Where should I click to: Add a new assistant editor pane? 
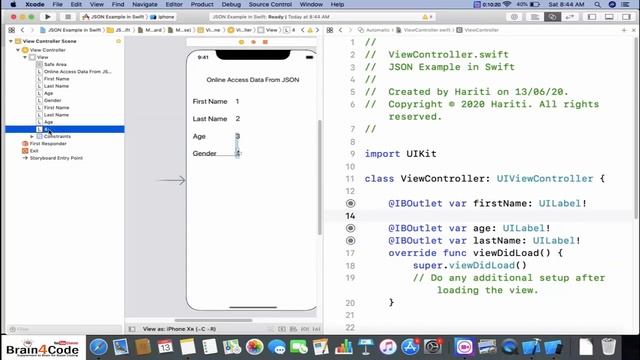[624, 30]
